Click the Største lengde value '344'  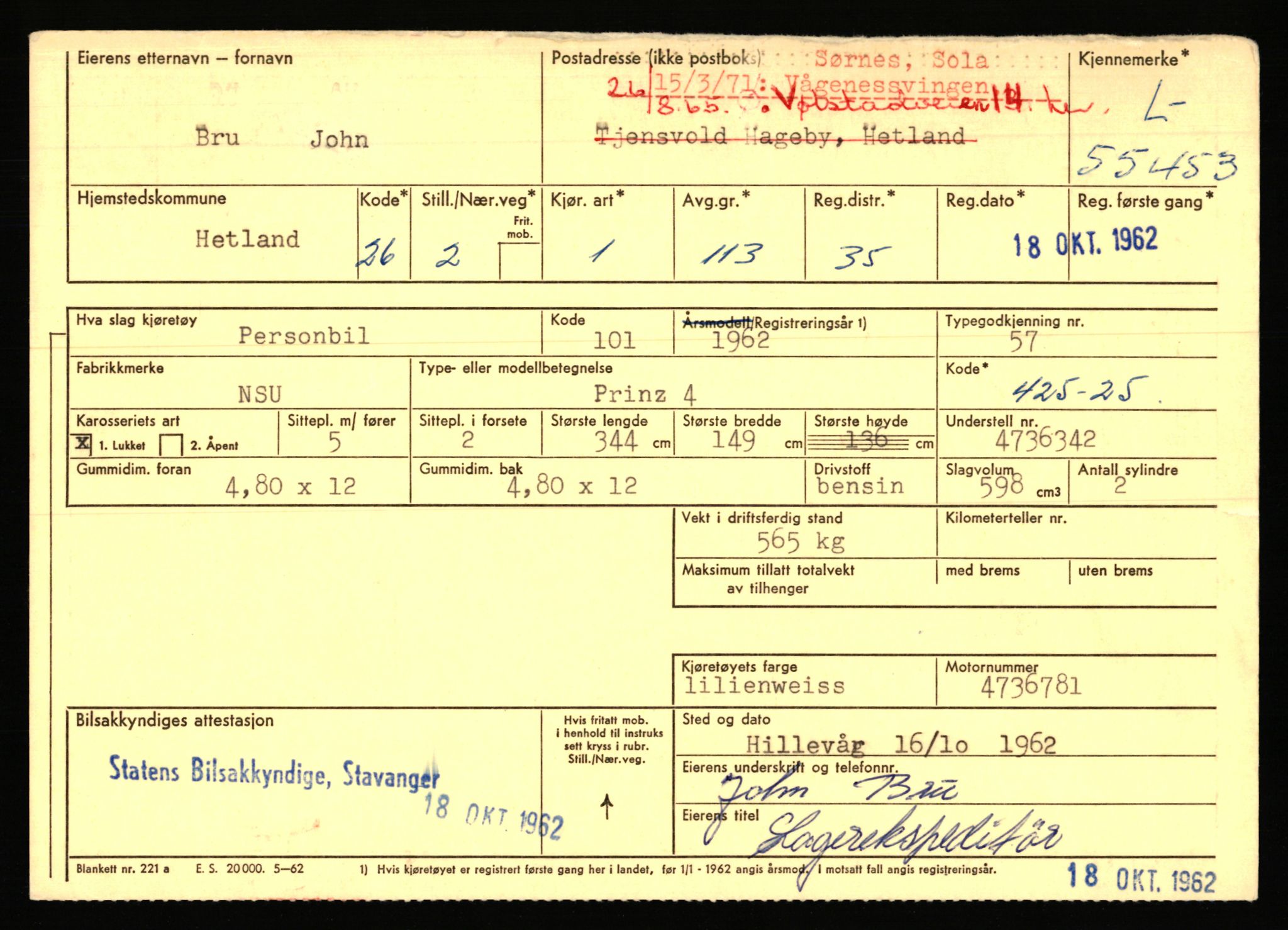(616, 440)
